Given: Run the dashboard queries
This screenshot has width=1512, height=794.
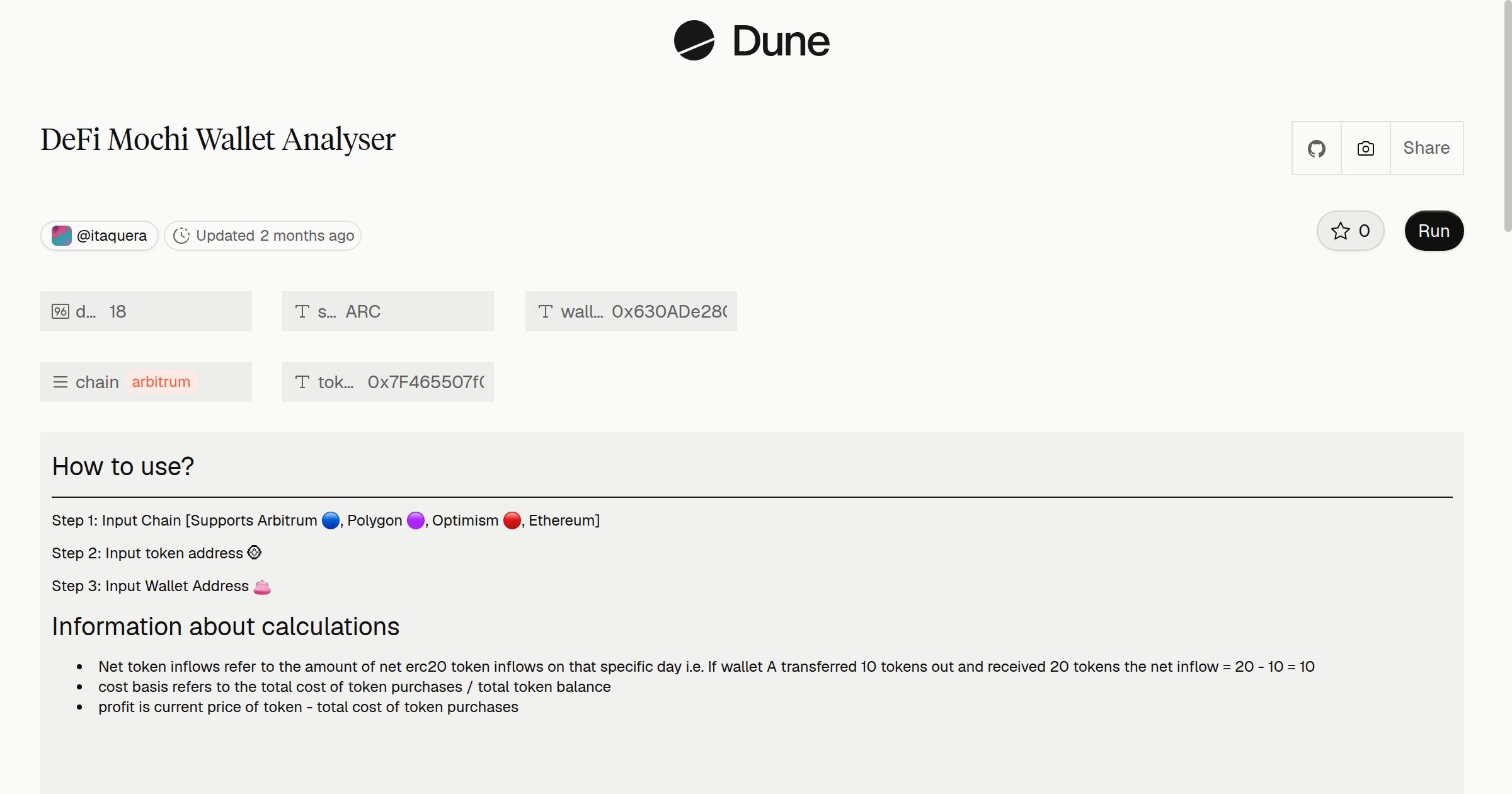Looking at the screenshot, I should coord(1434,231).
